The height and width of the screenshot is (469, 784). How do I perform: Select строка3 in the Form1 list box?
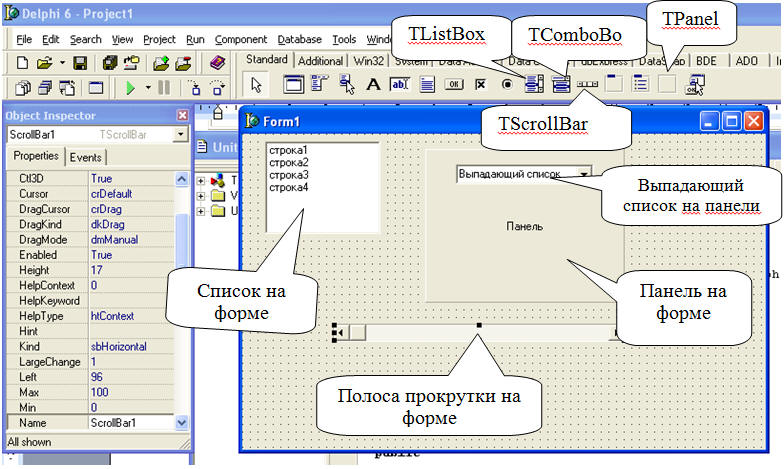288,175
